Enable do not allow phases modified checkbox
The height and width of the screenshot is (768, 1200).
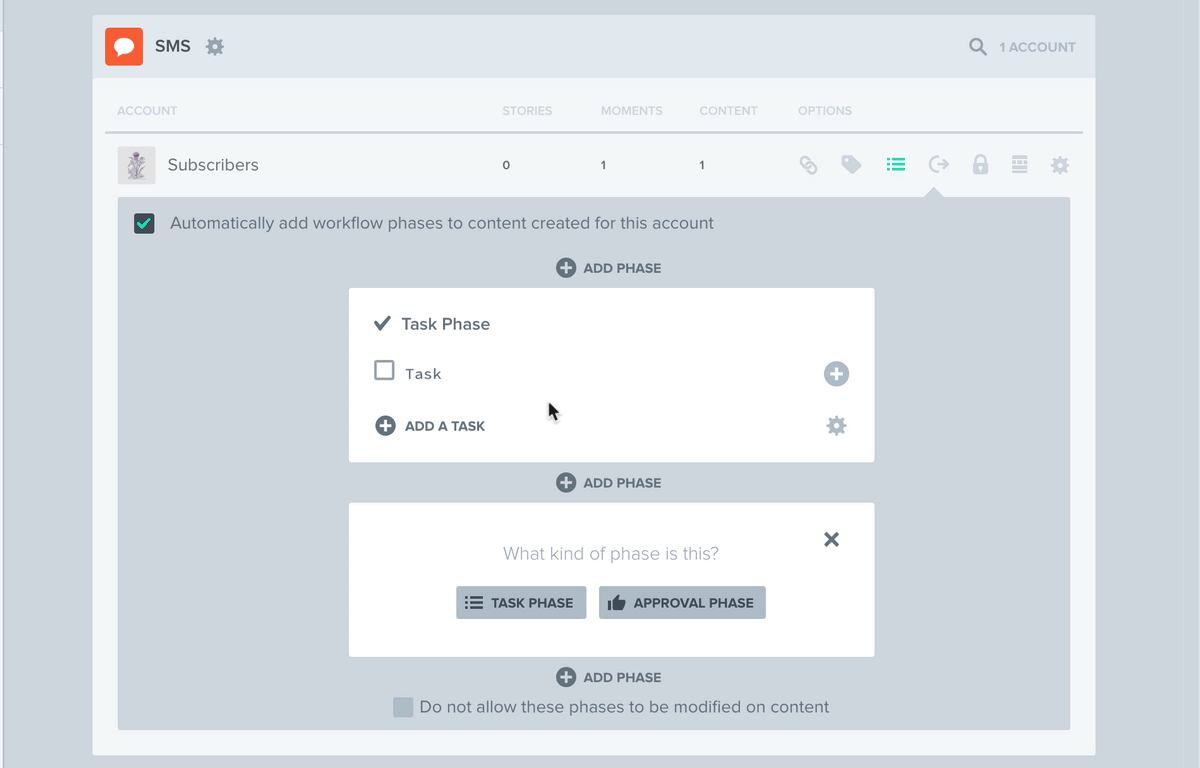click(403, 707)
